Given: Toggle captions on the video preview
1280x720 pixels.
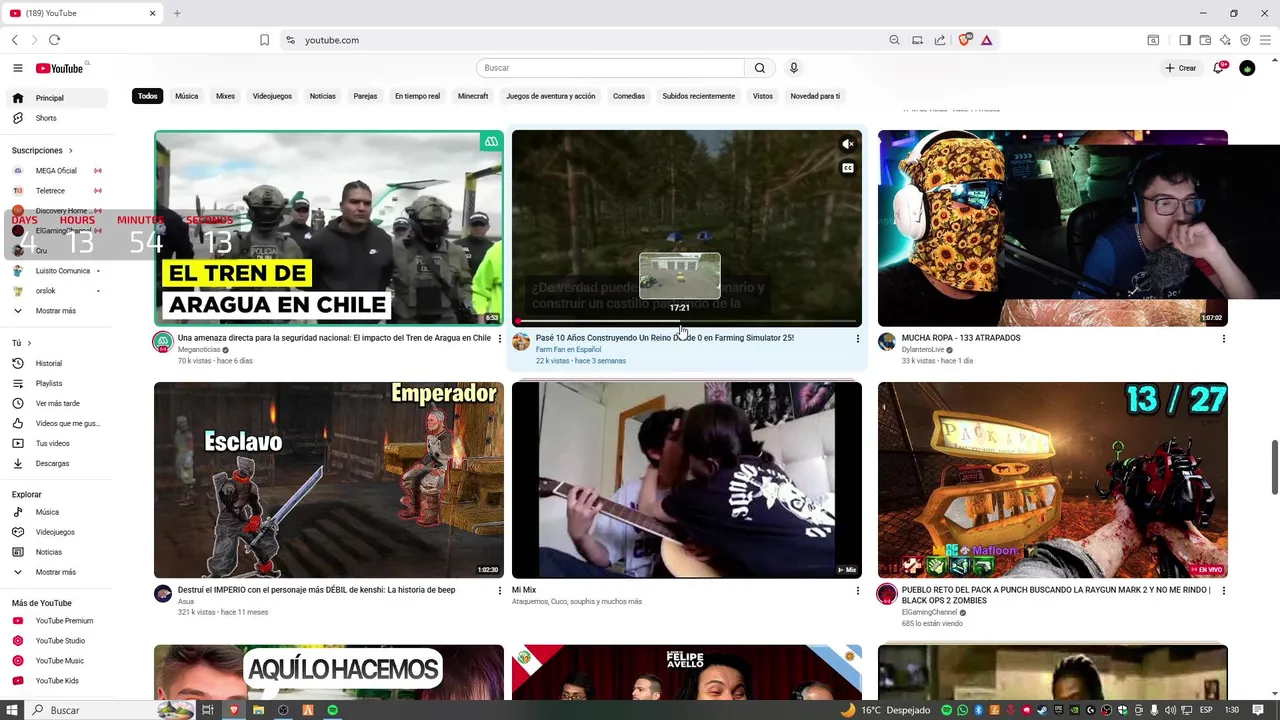Looking at the screenshot, I should (x=848, y=168).
